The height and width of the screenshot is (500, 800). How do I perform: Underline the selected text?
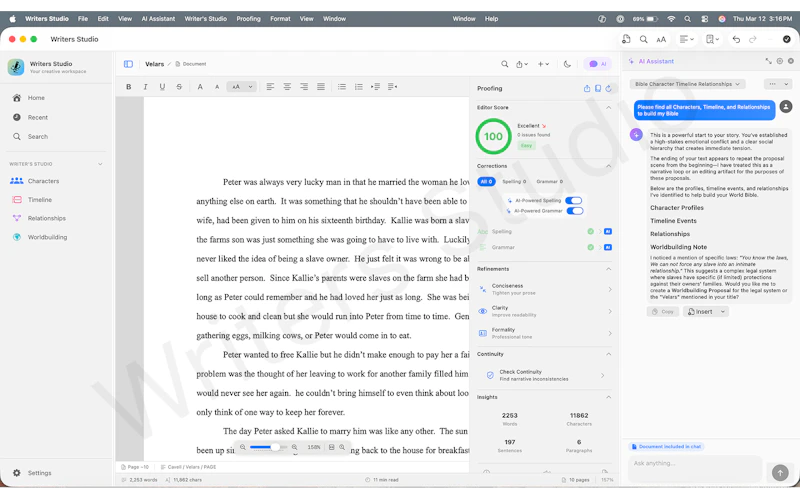[x=162, y=87]
